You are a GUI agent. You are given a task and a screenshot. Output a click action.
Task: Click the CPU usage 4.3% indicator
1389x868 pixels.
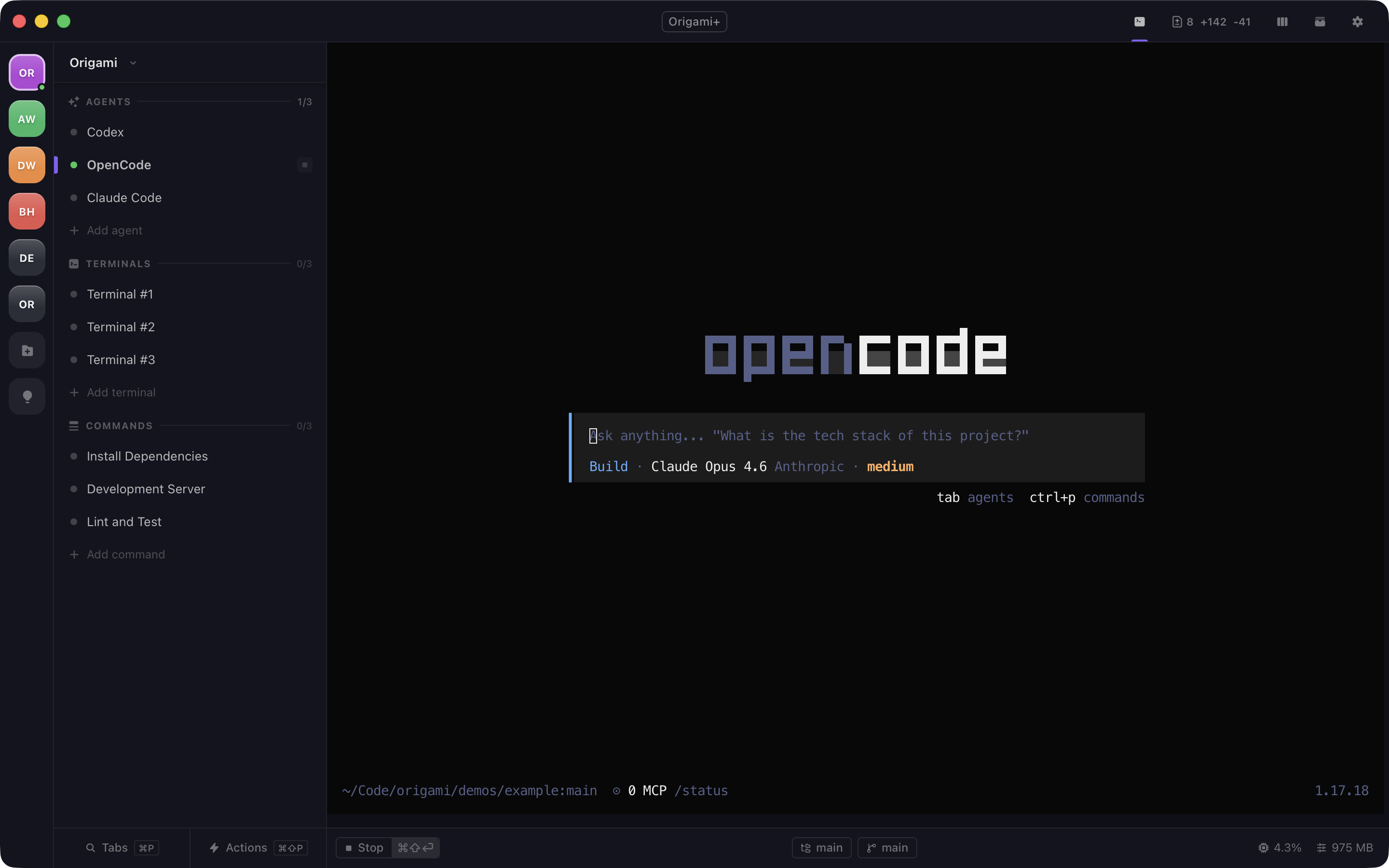coord(1280,848)
